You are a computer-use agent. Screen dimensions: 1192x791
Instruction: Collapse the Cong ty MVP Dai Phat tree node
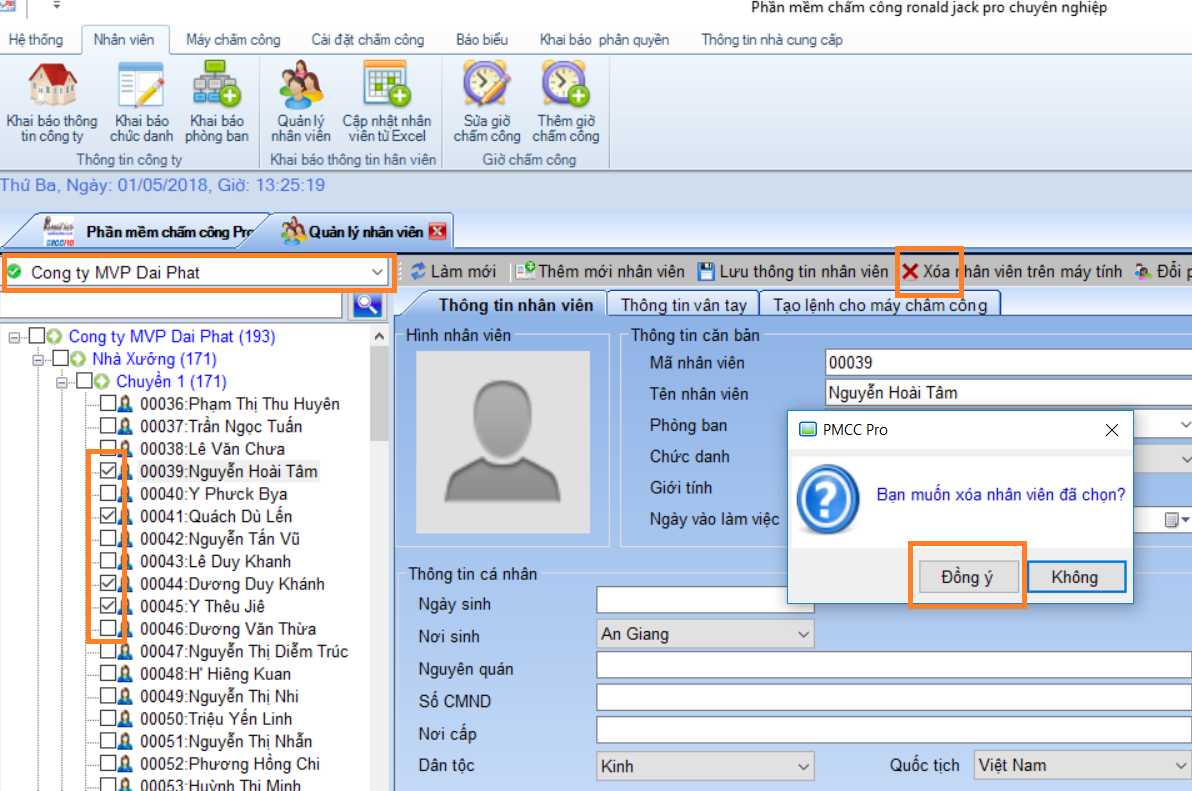pos(14,337)
